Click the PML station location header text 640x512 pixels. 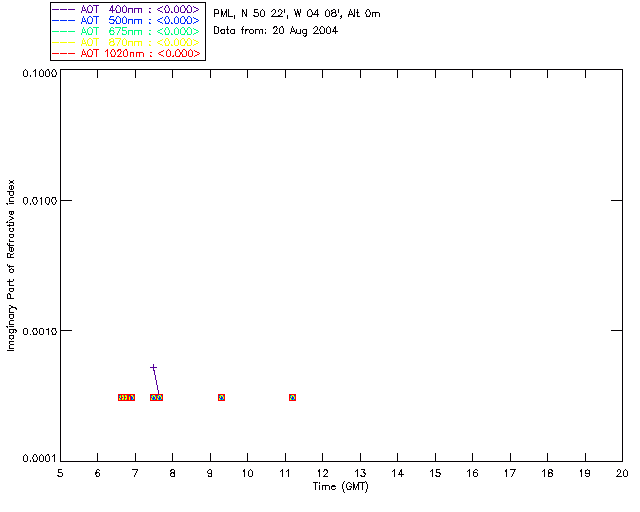click(297, 14)
